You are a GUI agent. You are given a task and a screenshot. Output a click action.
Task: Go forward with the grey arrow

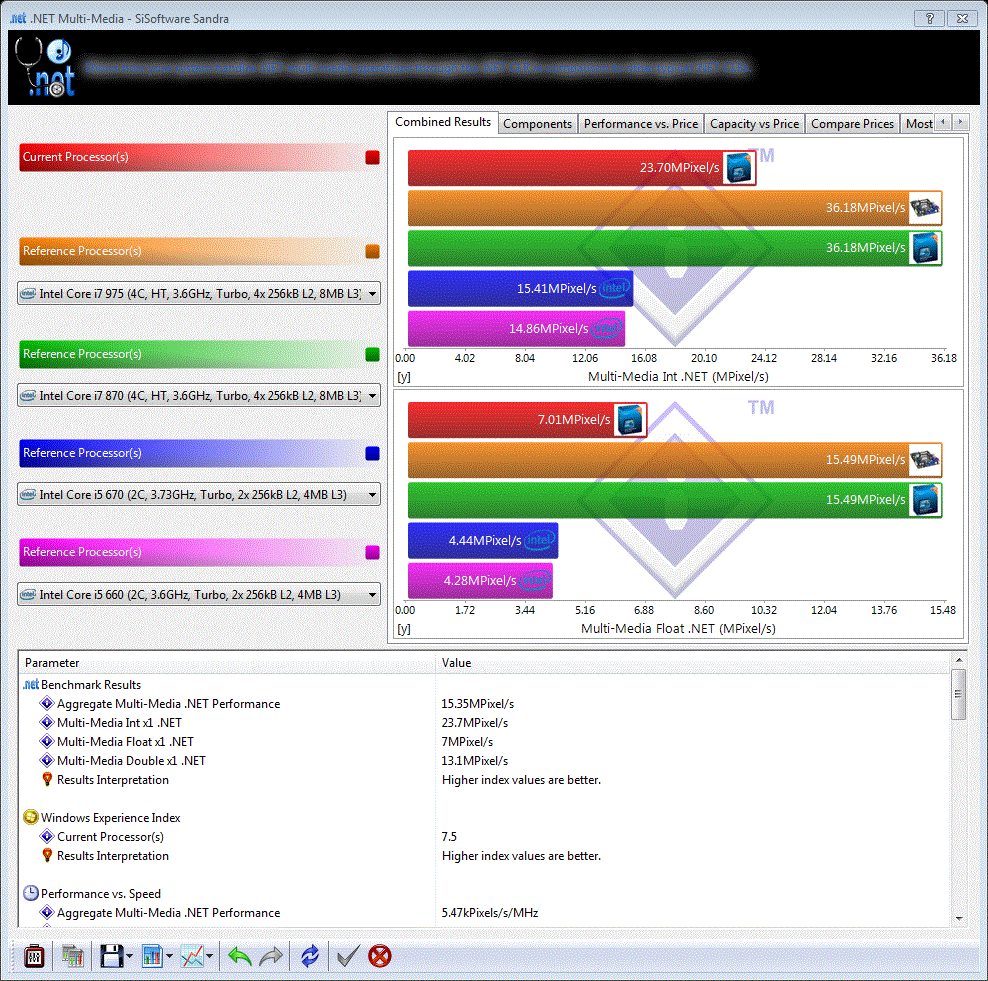[271, 956]
